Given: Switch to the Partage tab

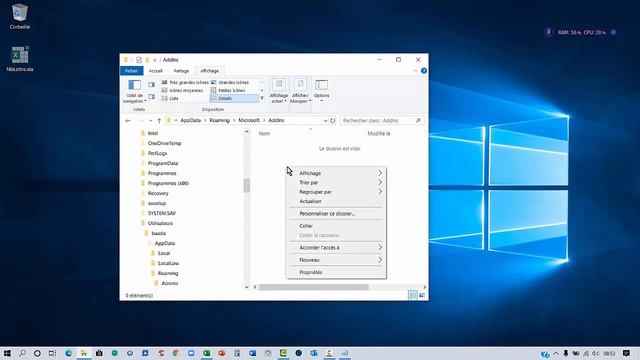Looking at the screenshot, I should (181, 71).
